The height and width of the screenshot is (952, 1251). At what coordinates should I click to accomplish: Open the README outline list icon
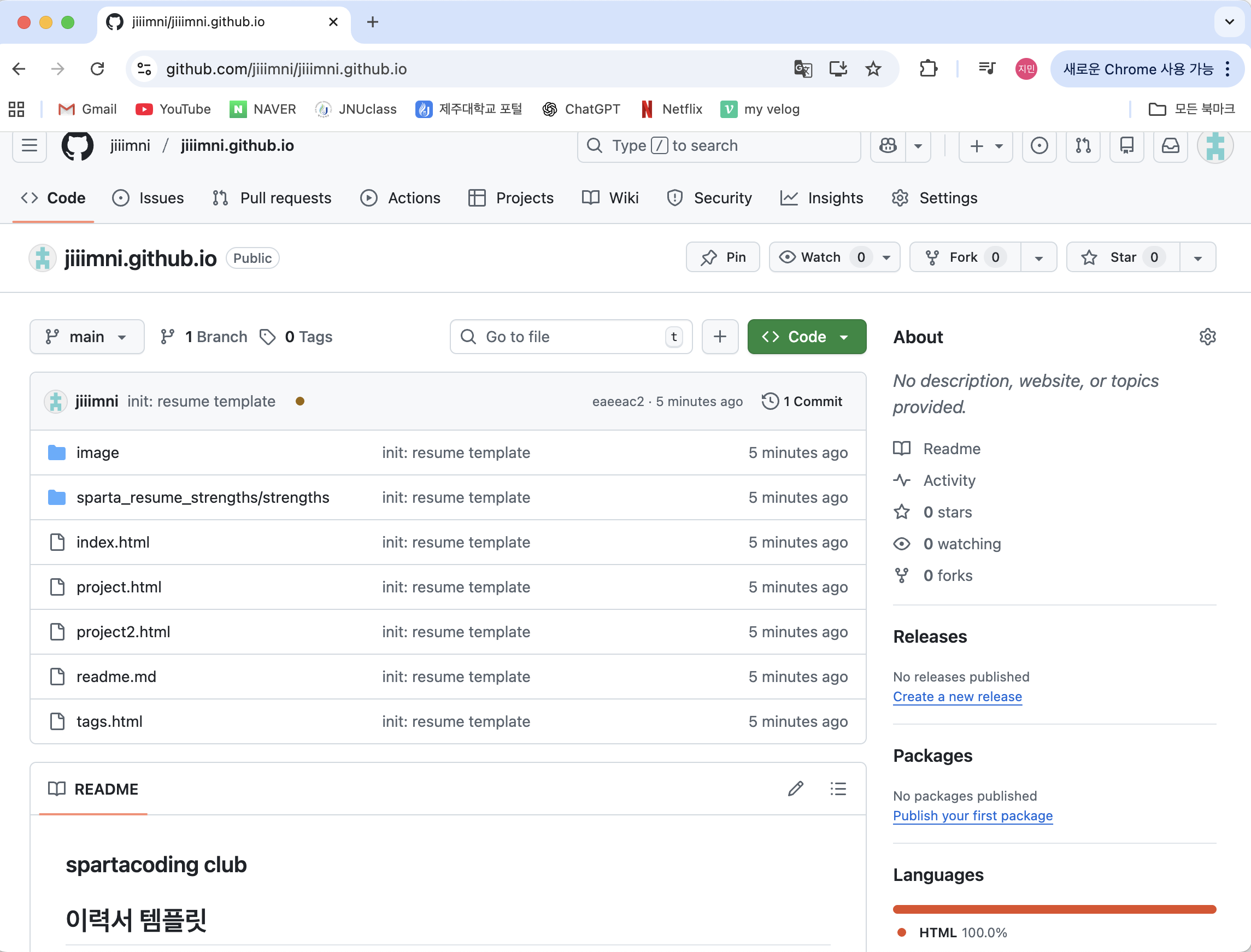coord(838,789)
